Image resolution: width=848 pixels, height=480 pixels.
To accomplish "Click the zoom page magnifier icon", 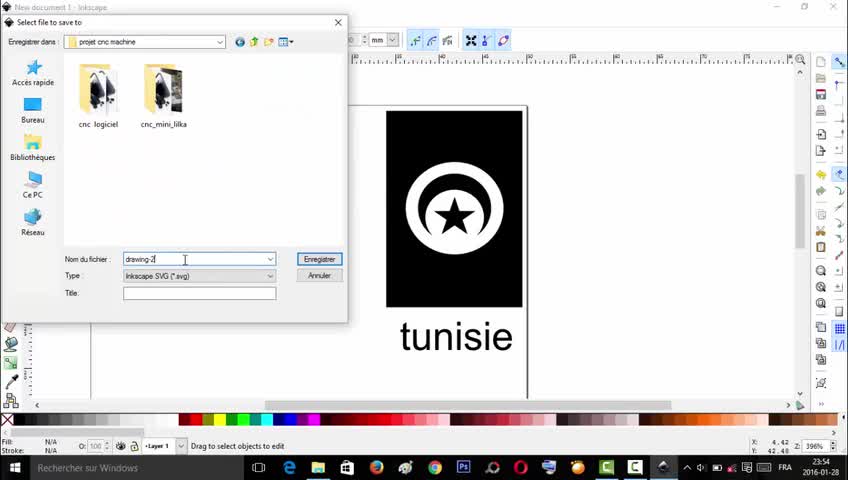I will 820,303.
